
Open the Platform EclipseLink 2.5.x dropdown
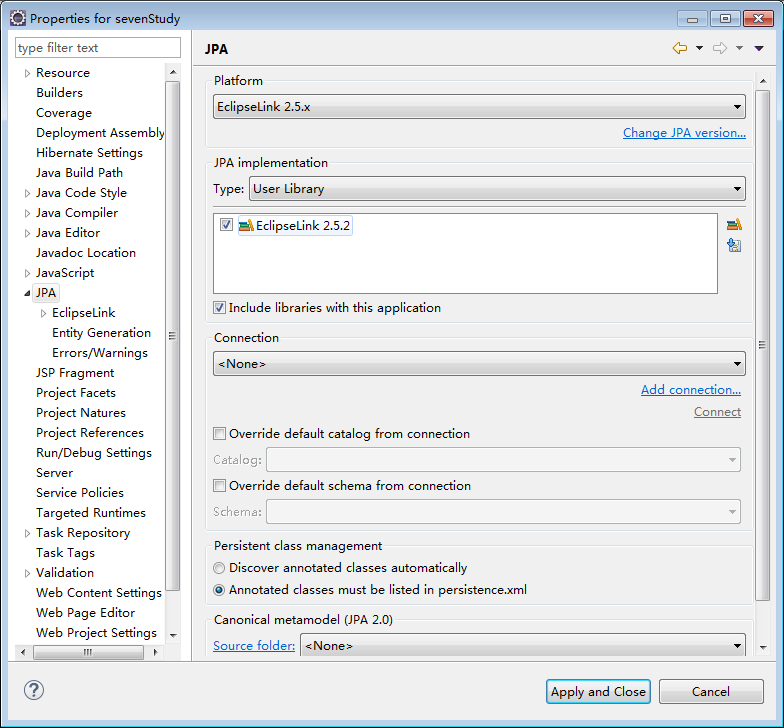[479, 106]
